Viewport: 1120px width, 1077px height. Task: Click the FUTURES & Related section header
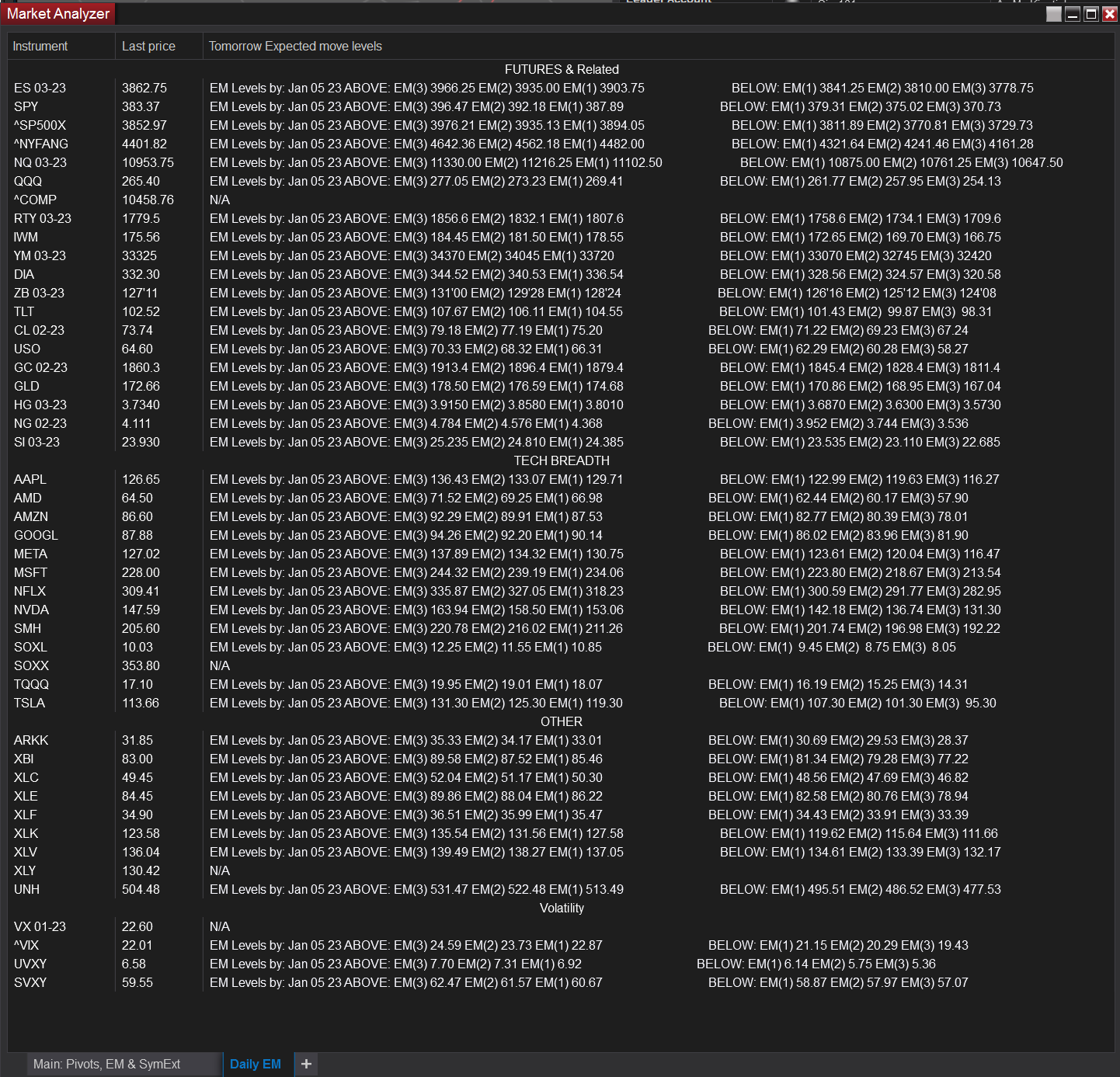pos(562,69)
